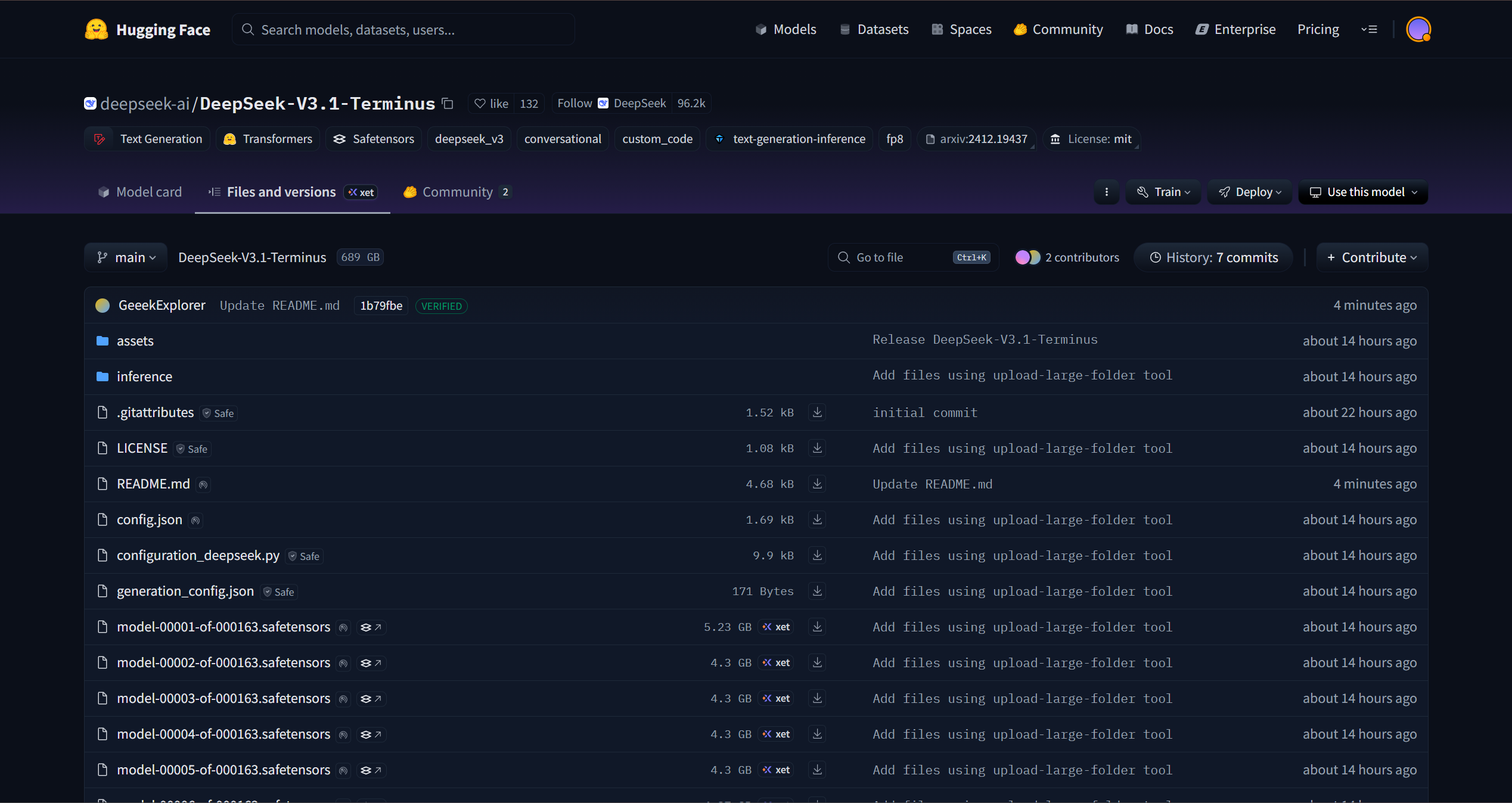Image resolution: width=1512 pixels, height=803 pixels.
Task: Open Enterprise in top navigation
Action: click(x=1236, y=29)
